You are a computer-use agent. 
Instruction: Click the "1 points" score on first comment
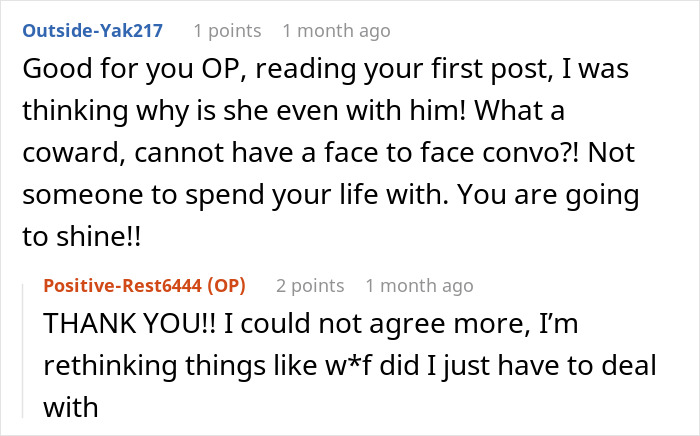pos(227,31)
